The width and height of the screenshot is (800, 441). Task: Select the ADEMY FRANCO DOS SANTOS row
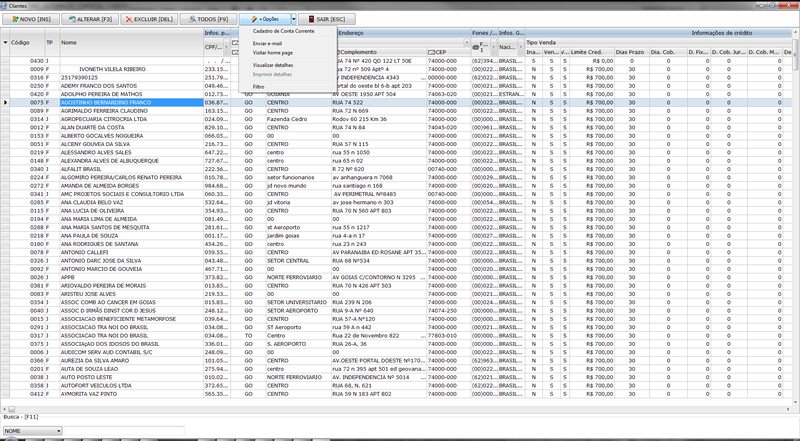point(100,85)
